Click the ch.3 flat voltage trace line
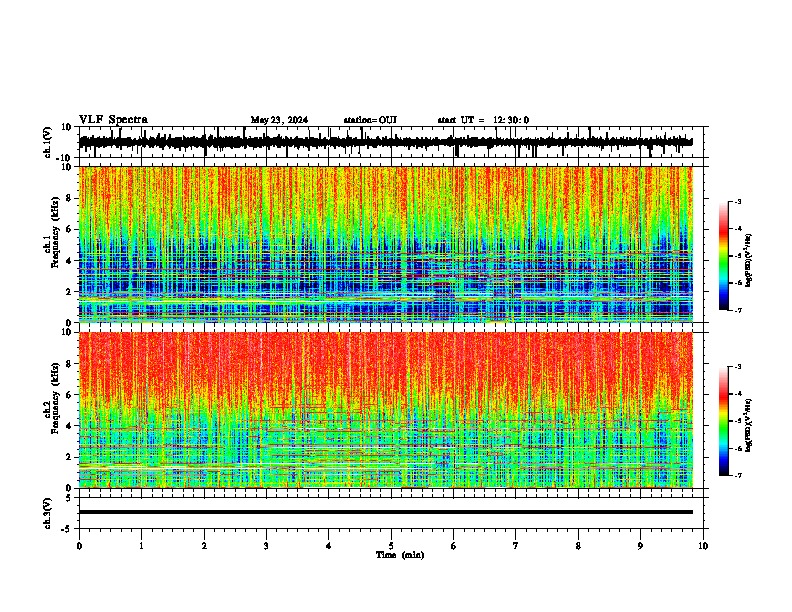792x612 pixels. tap(386, 512)
